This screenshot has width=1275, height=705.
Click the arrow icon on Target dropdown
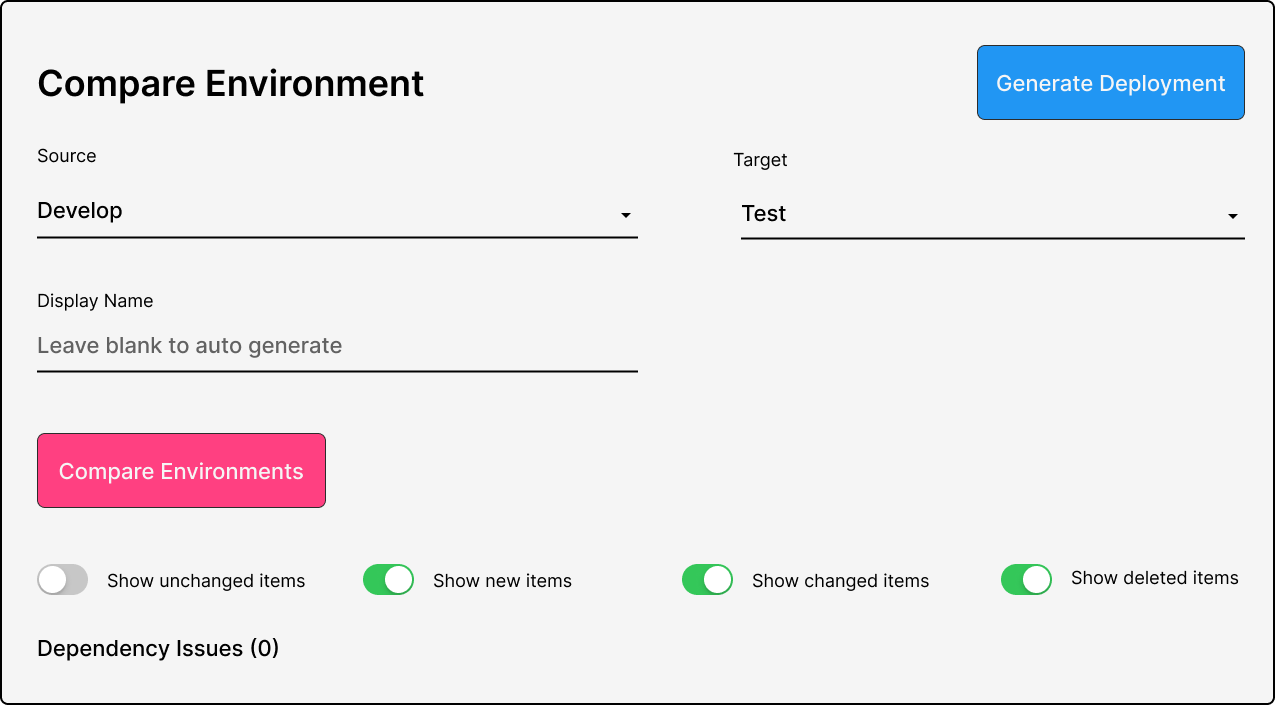coord(1233,216)
